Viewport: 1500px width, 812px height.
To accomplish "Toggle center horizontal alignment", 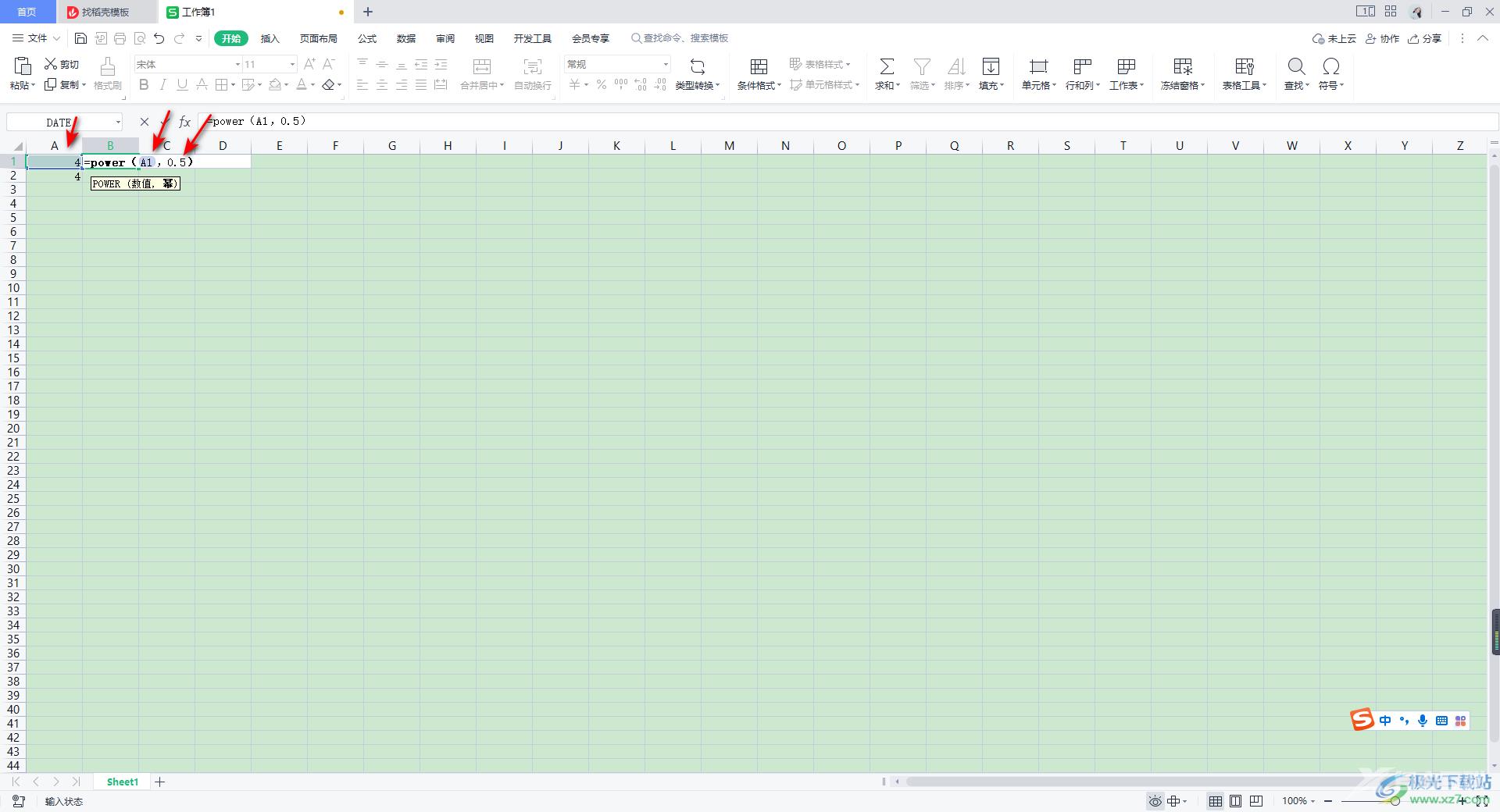I will 382,84.
